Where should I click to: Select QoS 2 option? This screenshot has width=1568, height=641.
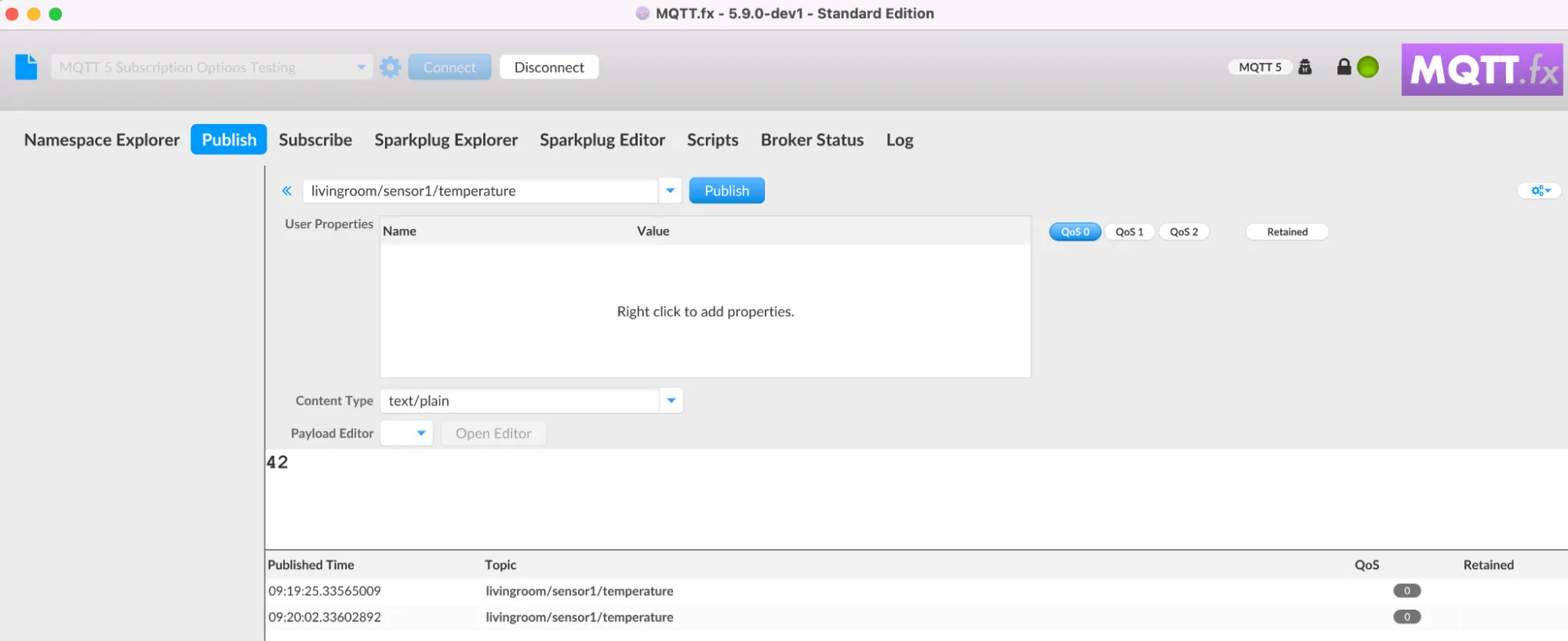(1184, 231)
